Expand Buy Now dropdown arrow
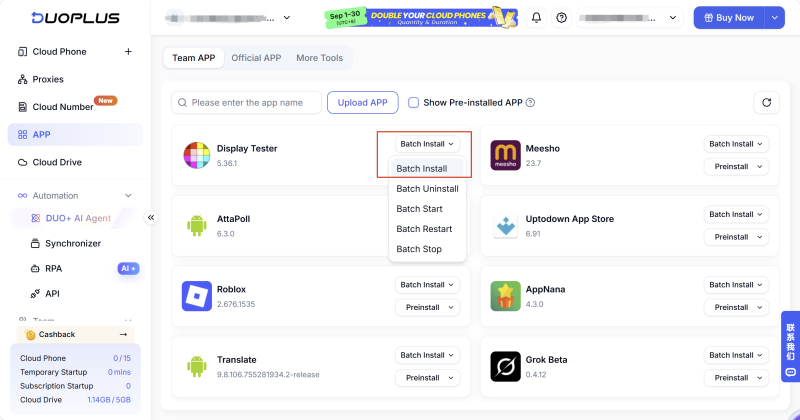 click(x=774, y=18)
